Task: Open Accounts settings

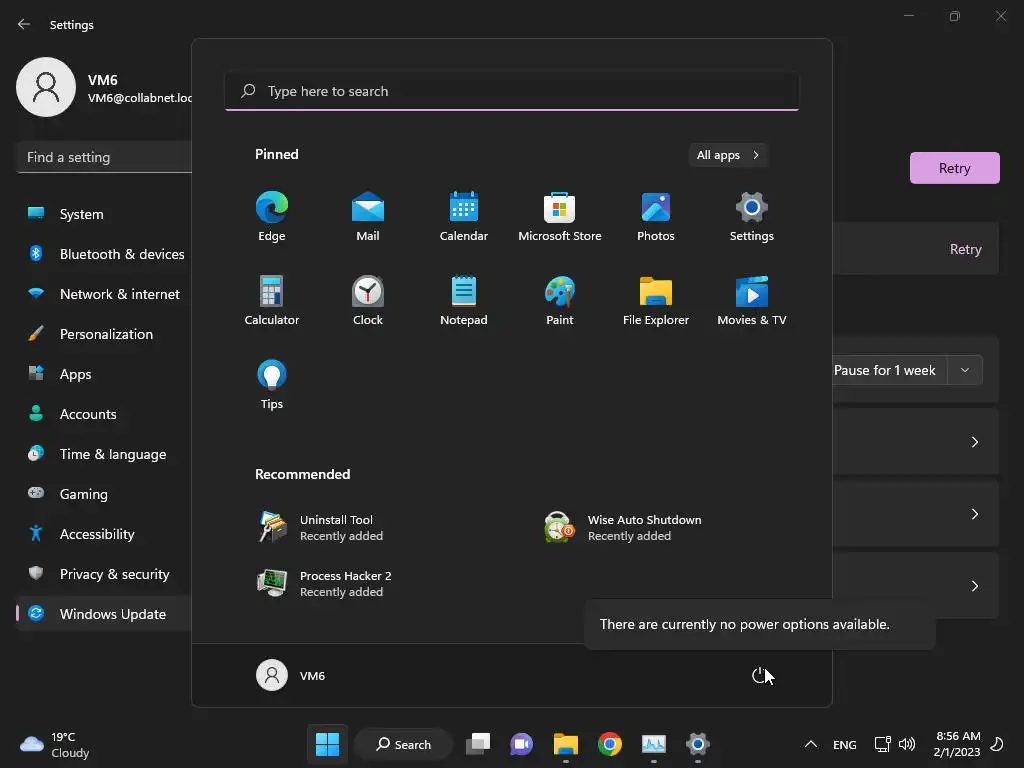Action: pos(104,414)
